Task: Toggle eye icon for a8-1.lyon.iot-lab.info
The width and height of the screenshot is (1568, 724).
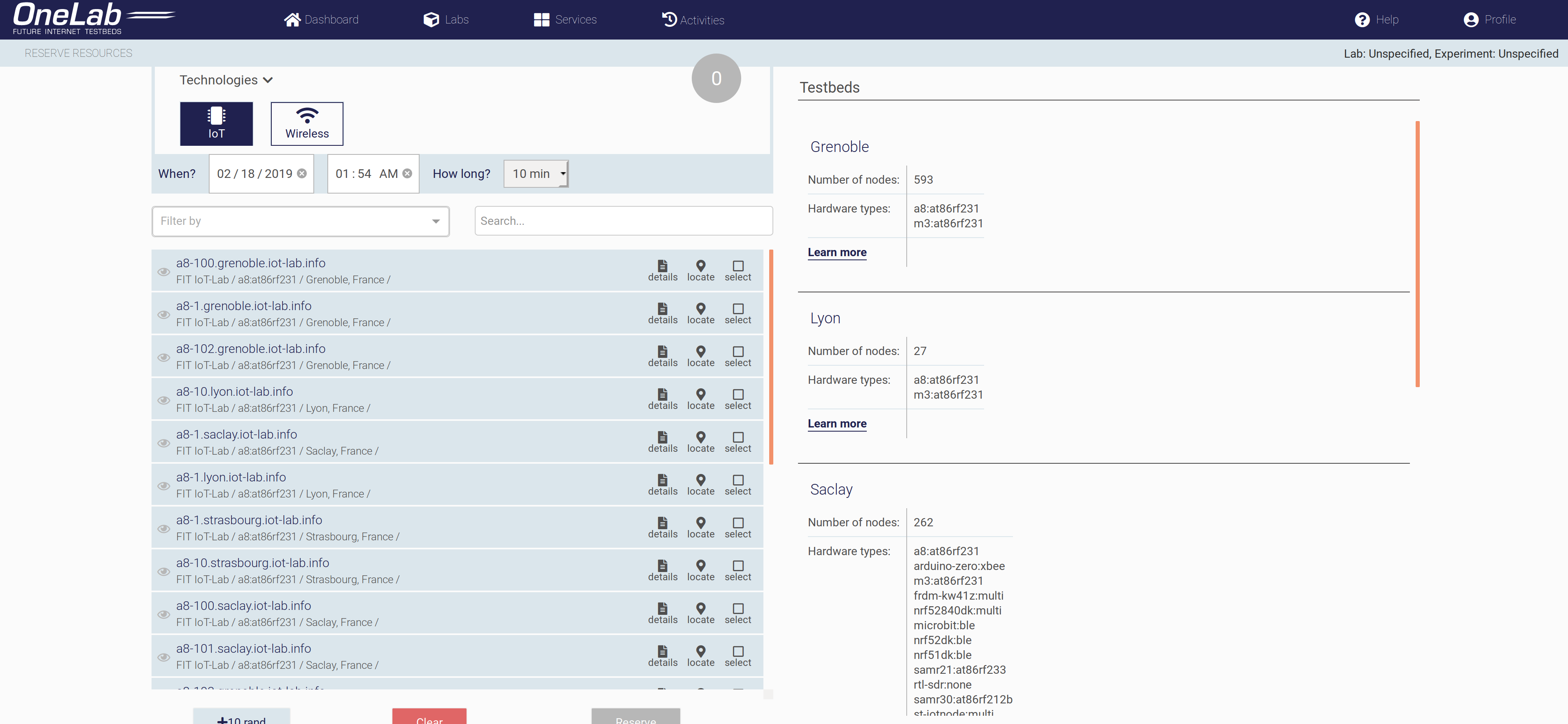Action: point(164,486)
